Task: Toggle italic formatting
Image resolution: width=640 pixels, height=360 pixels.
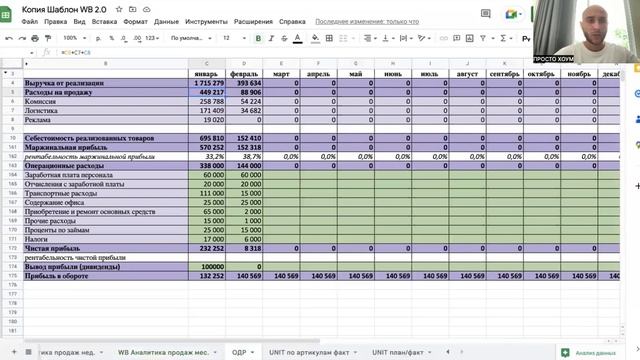Action: coord(271,38)
